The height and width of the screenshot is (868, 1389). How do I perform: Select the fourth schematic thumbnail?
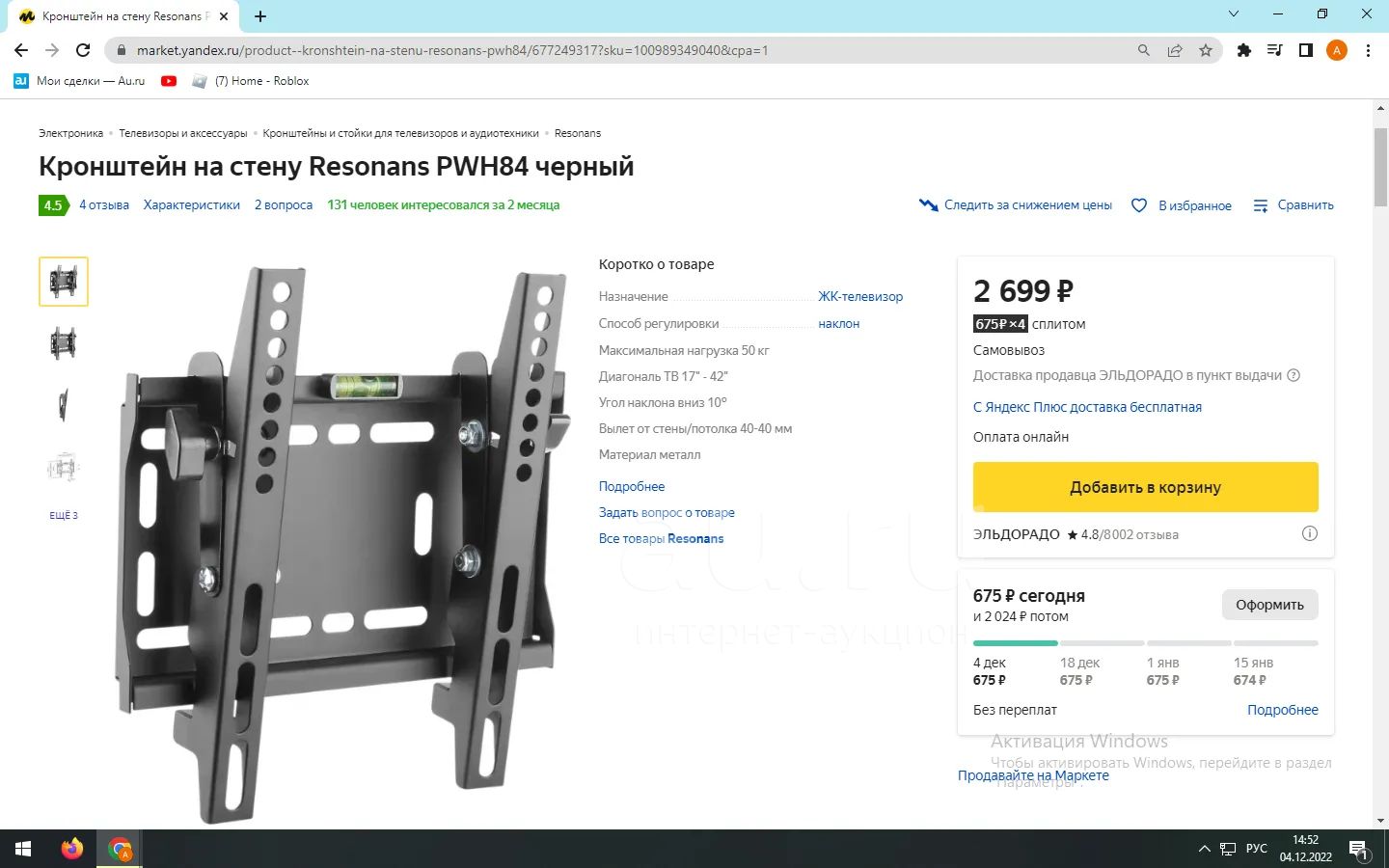(64, 468)
